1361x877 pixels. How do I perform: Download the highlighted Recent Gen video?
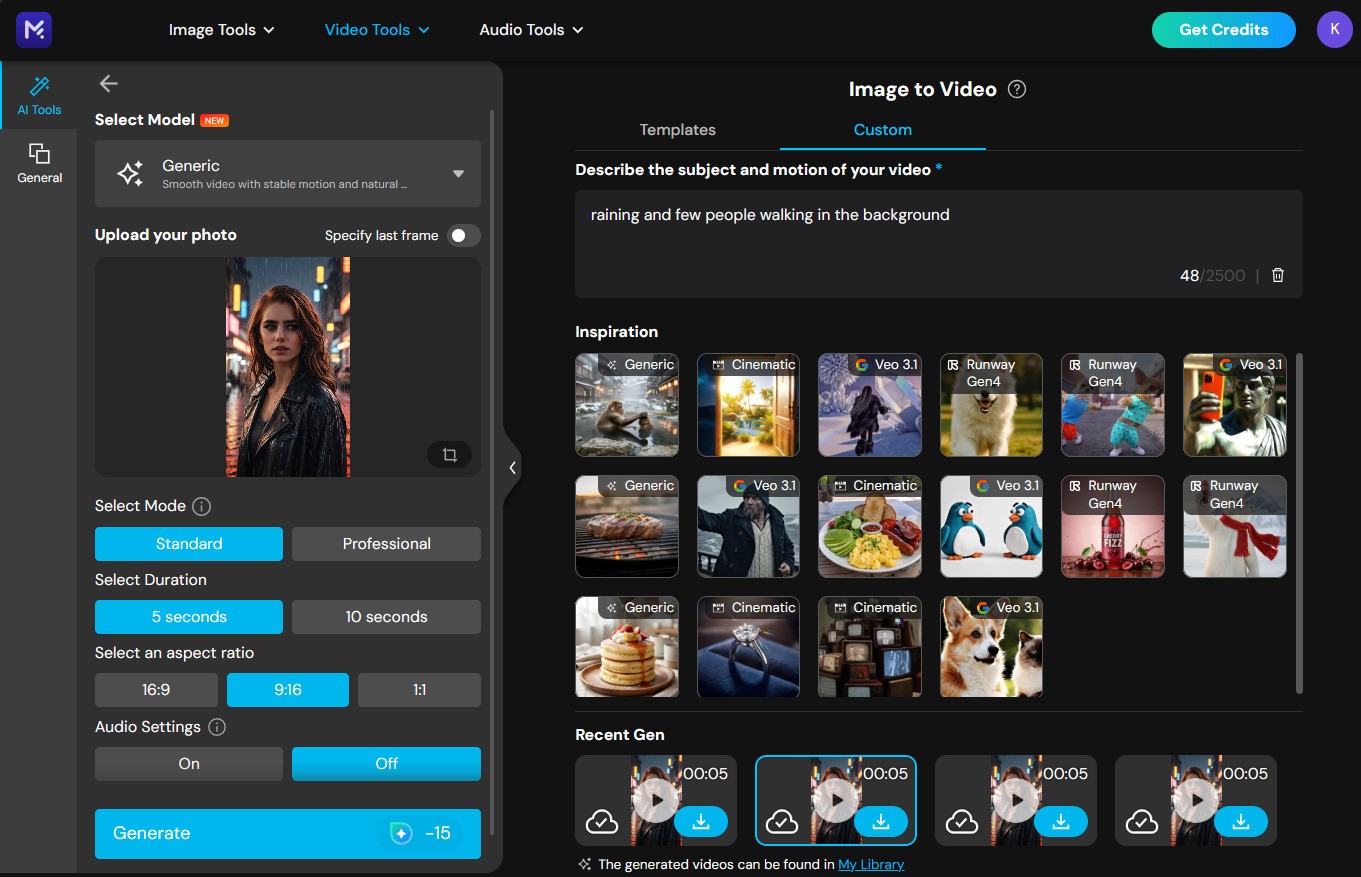[881, 821]
